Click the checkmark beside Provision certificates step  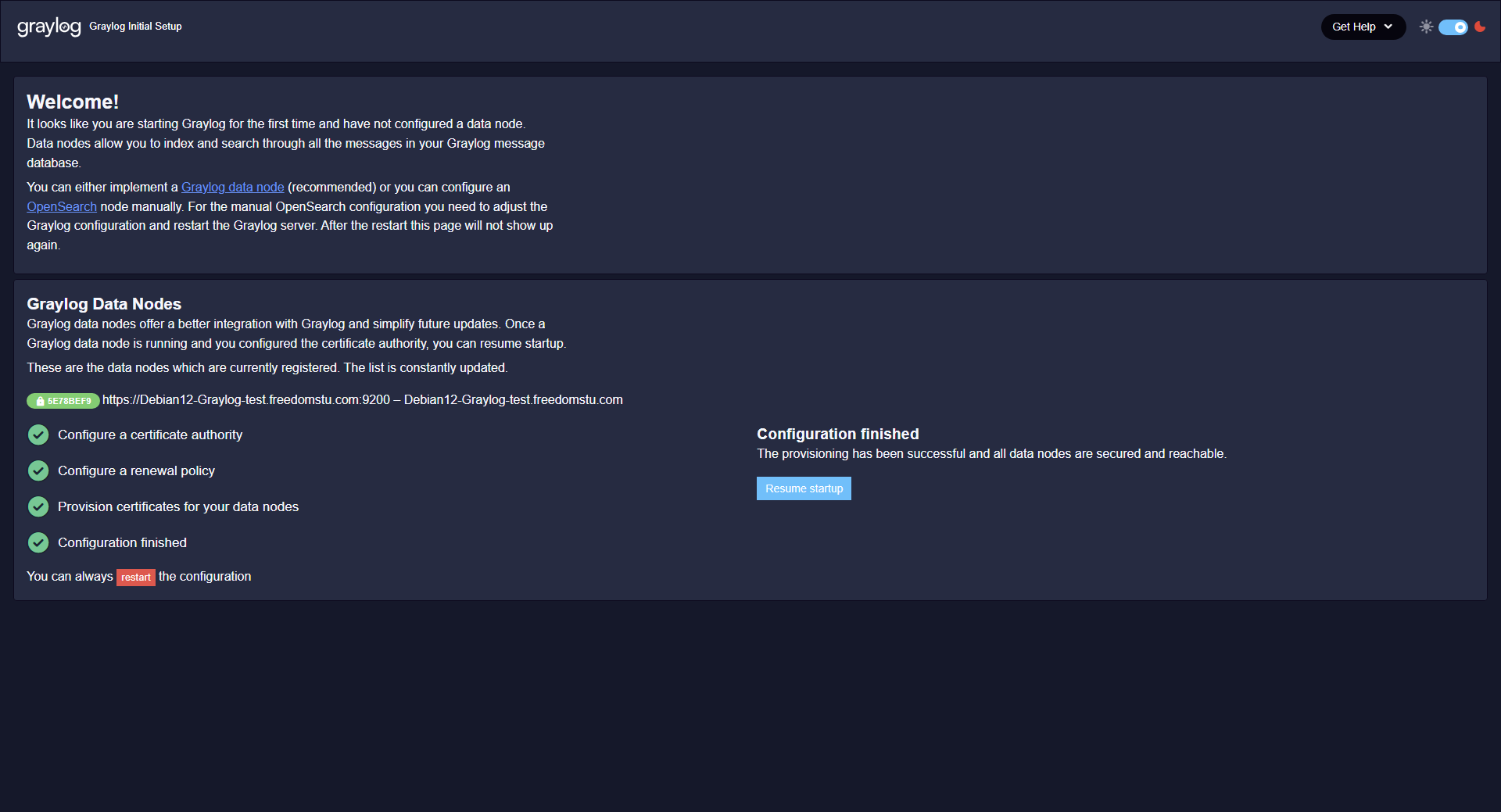[x=38, y=507]
